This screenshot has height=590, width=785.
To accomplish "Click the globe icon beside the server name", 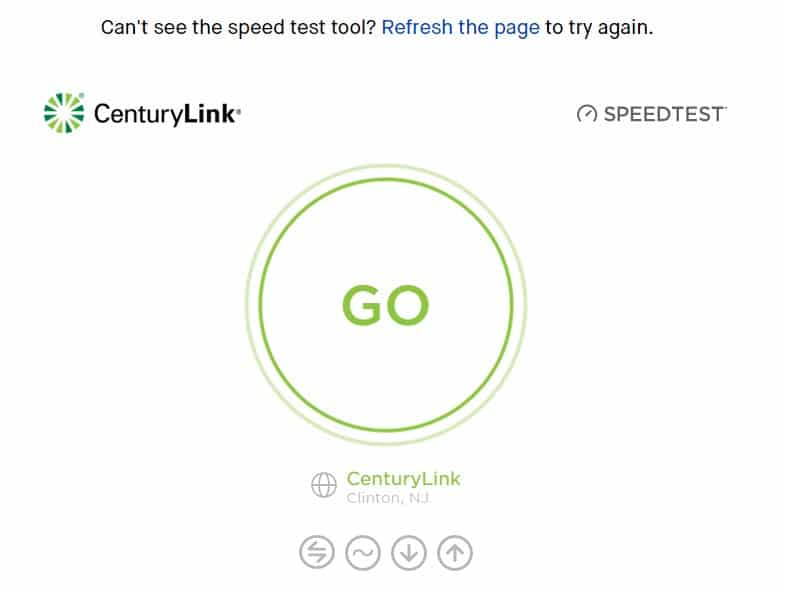I will pos(324,486).
